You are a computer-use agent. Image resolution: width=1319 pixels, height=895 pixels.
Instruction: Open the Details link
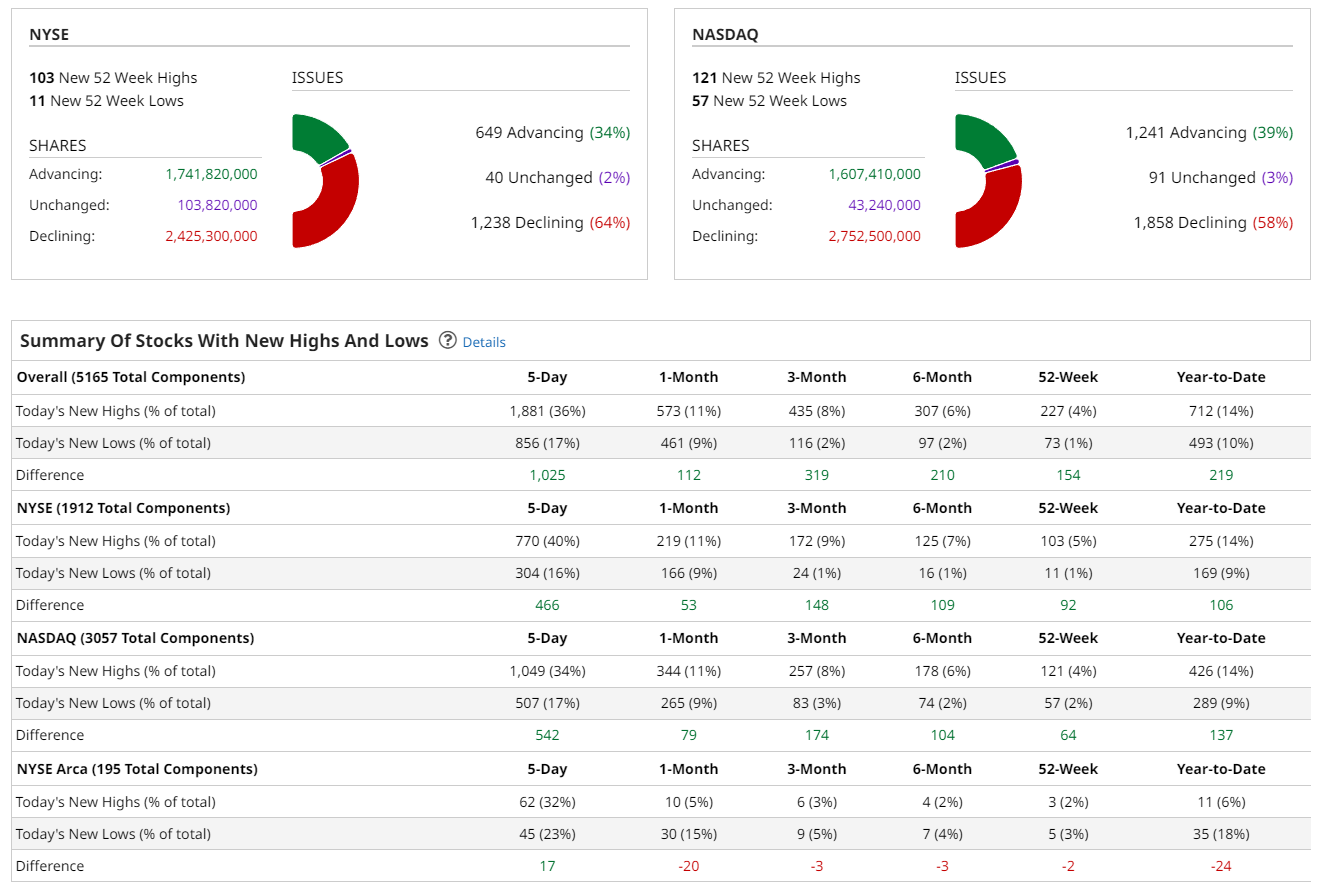tap(484, 342)
